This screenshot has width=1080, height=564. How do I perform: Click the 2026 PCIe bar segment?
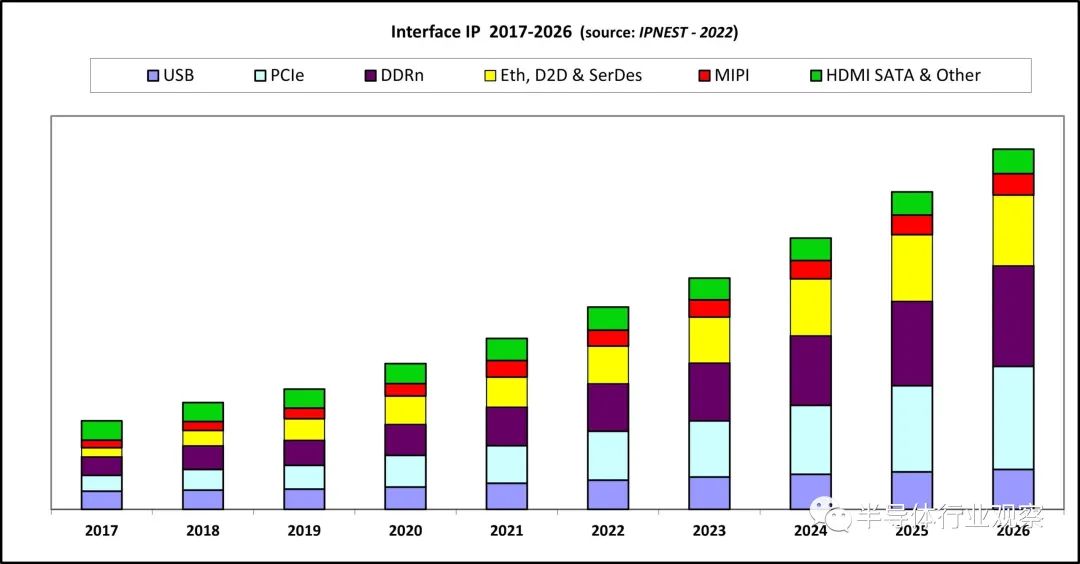[x=1013, y=418]
